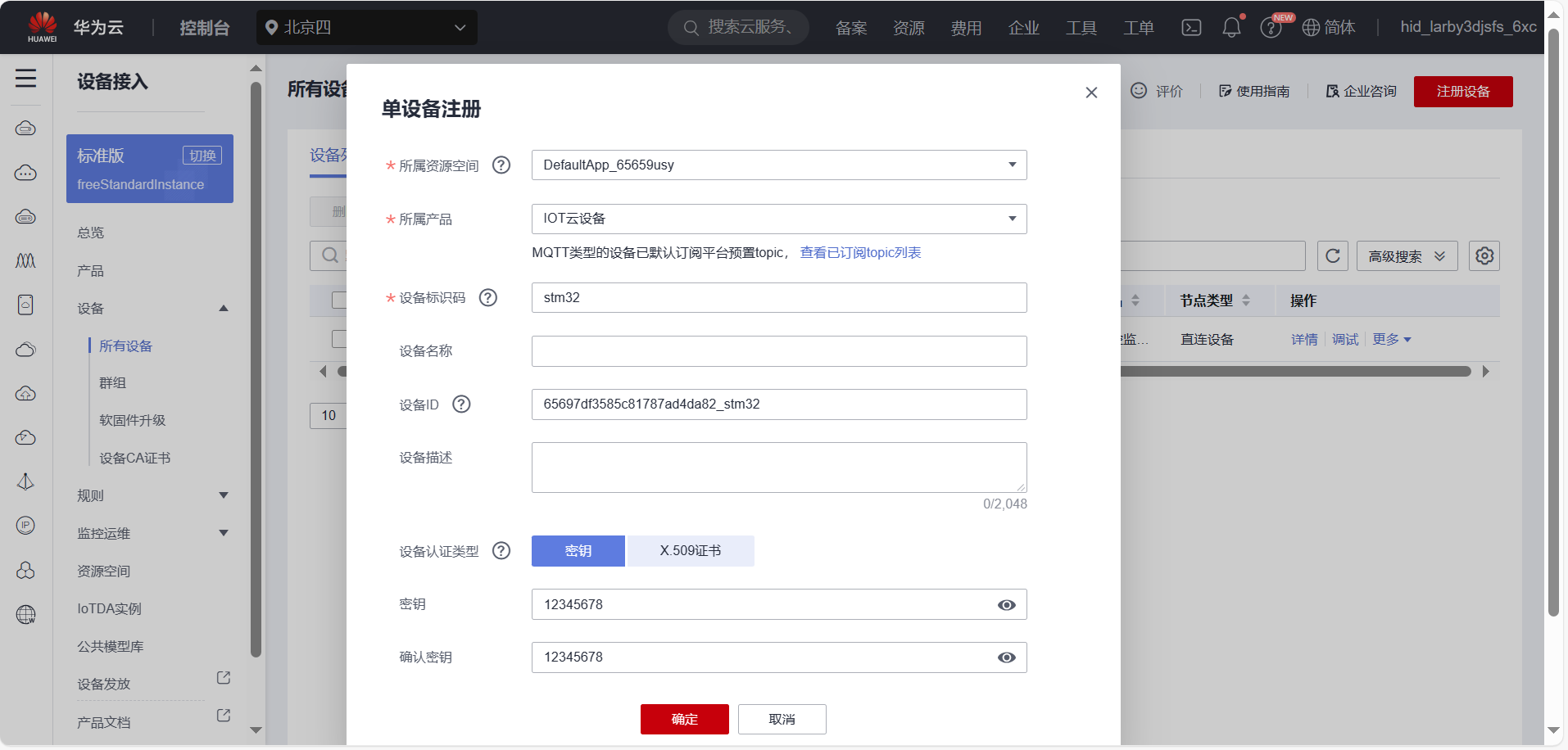Viewport: 1568px width, 750px height.
Task: Go to 软固件升级 page
Action: 132,420
